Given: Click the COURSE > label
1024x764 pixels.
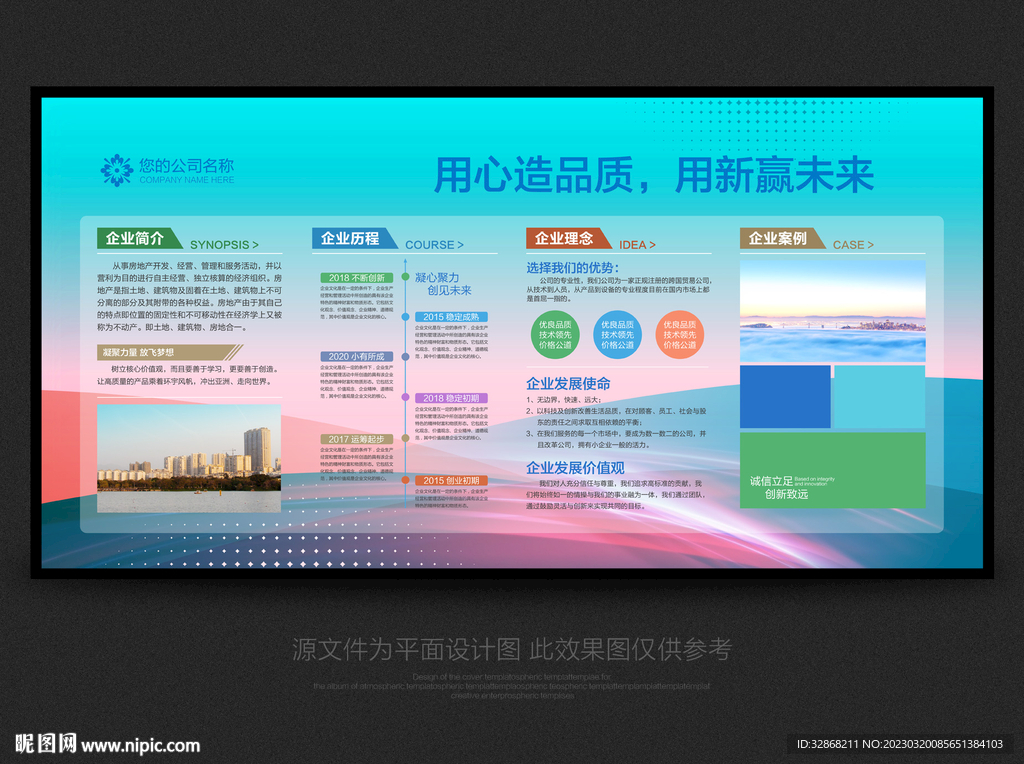Looking at the screenshot, I should click(x=434, y=245).
